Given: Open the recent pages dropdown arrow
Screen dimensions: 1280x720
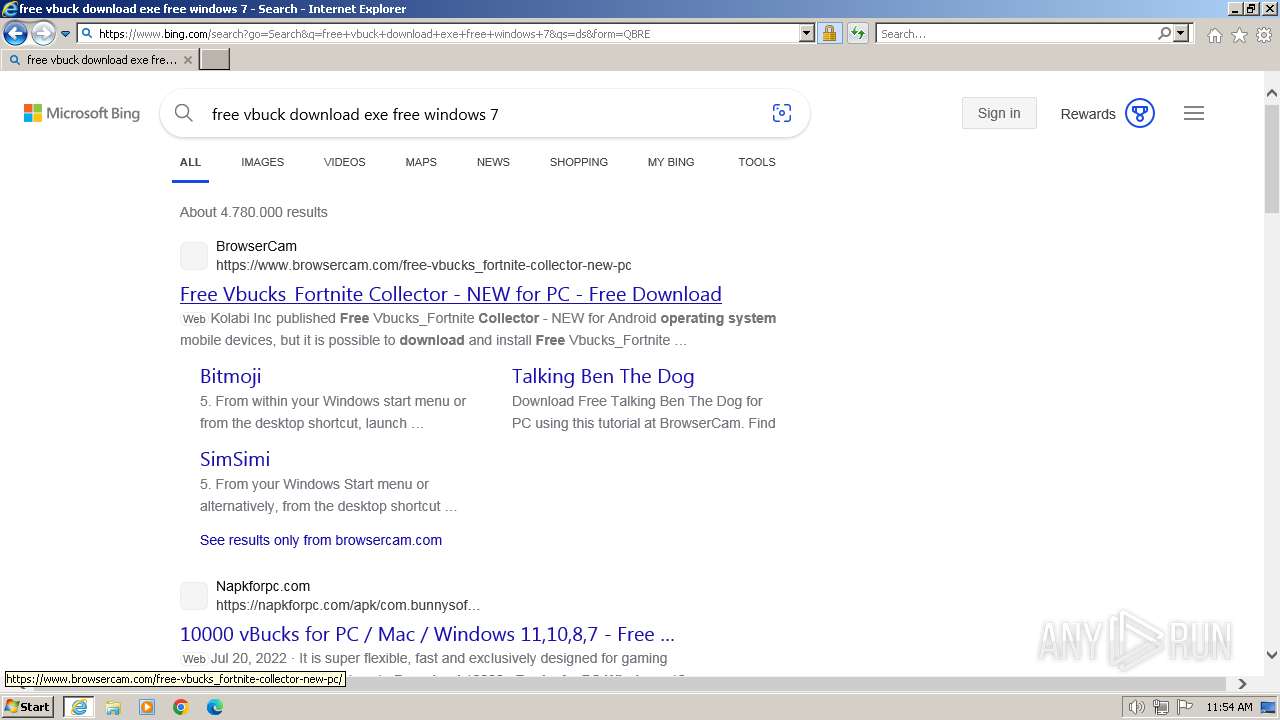Looking at the screenshot, I should (65, 34).
